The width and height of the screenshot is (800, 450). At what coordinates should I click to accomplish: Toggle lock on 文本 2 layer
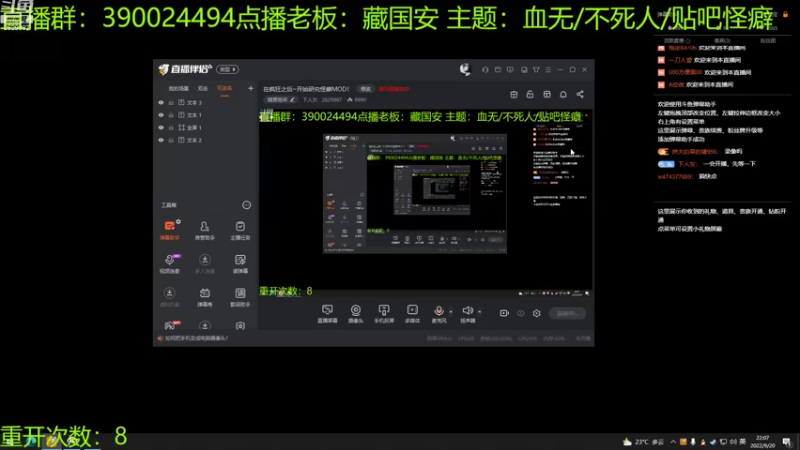pyautogui.click(x=171, y=140)
